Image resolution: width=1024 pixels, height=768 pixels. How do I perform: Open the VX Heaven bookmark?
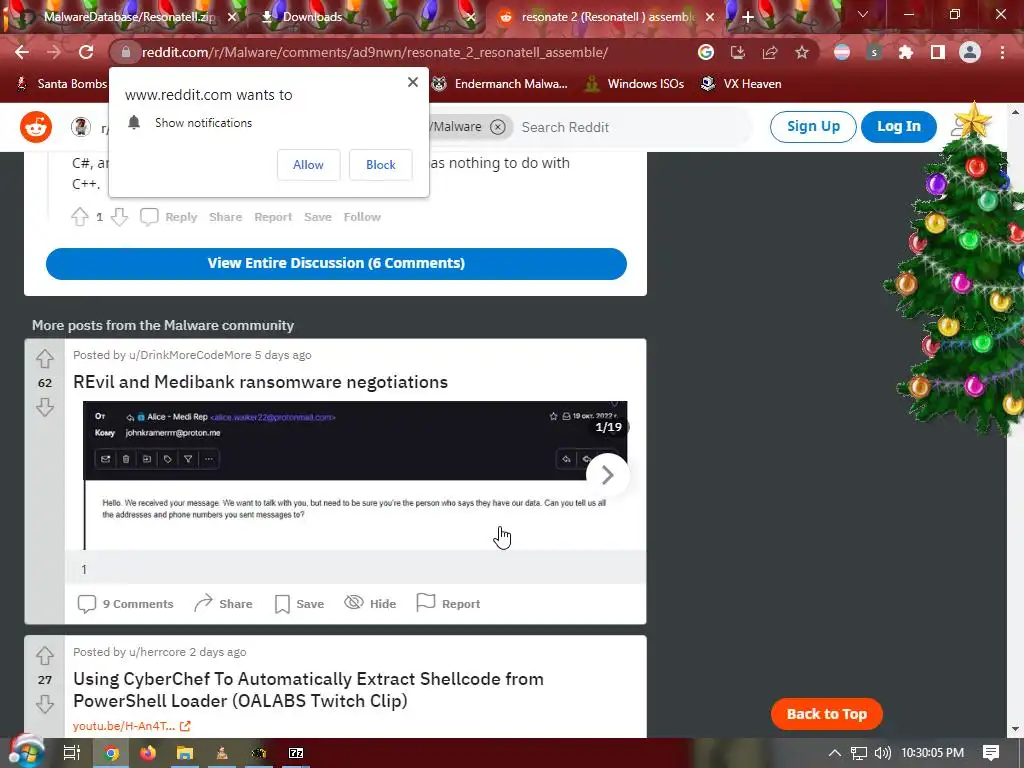741,84
